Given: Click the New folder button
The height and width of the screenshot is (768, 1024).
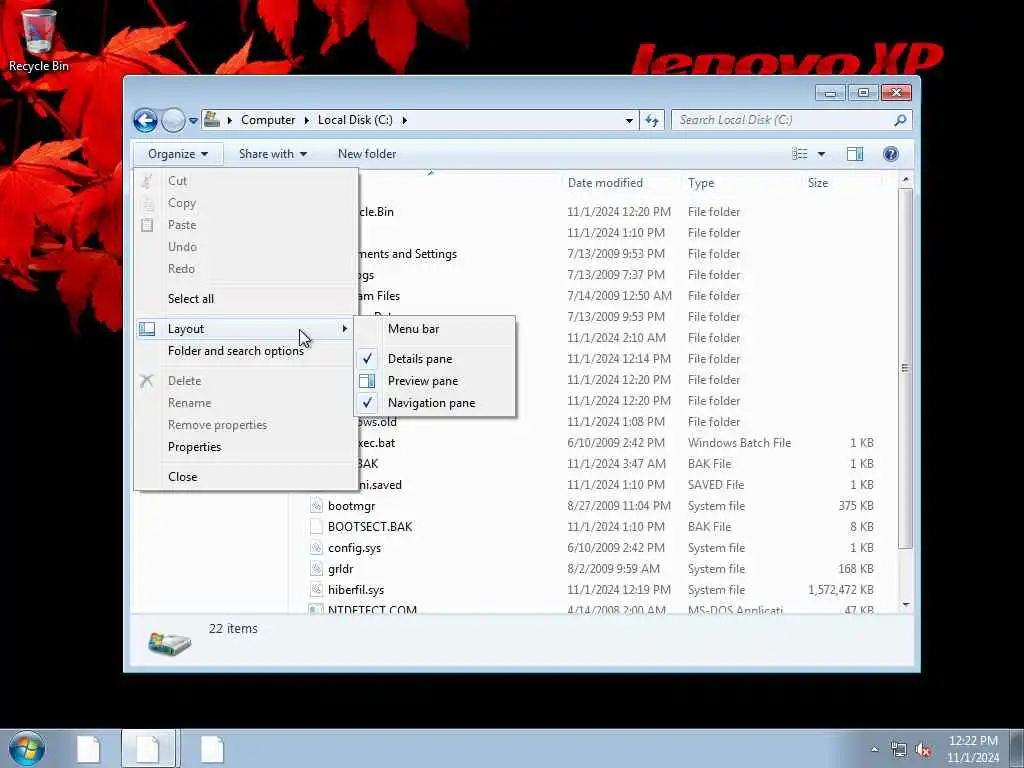Looking at the screenshot, I should (x=367, y=154).
